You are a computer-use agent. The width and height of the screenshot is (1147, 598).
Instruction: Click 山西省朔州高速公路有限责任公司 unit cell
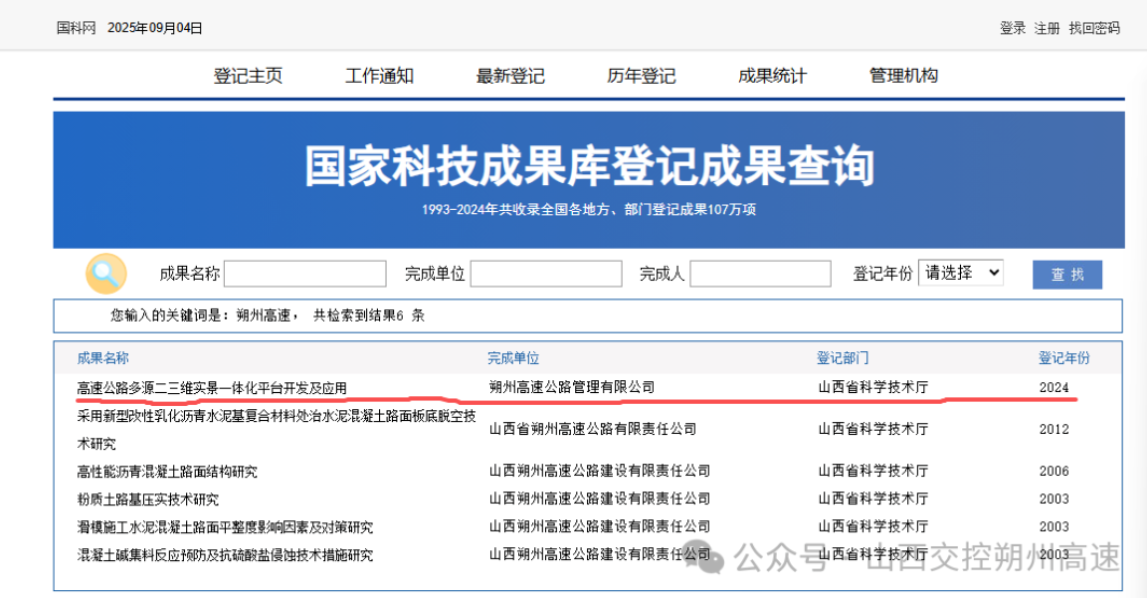[x=593, y=429]
